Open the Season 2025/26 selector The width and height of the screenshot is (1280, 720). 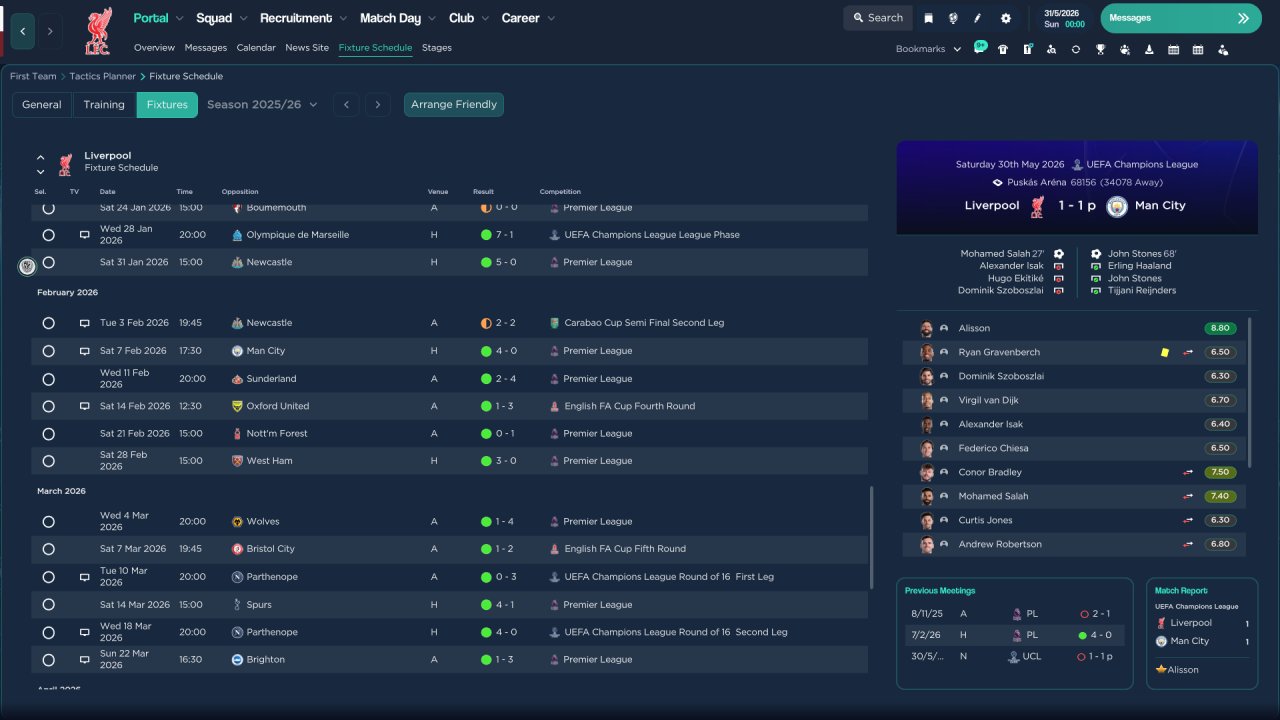pos(262,104)
